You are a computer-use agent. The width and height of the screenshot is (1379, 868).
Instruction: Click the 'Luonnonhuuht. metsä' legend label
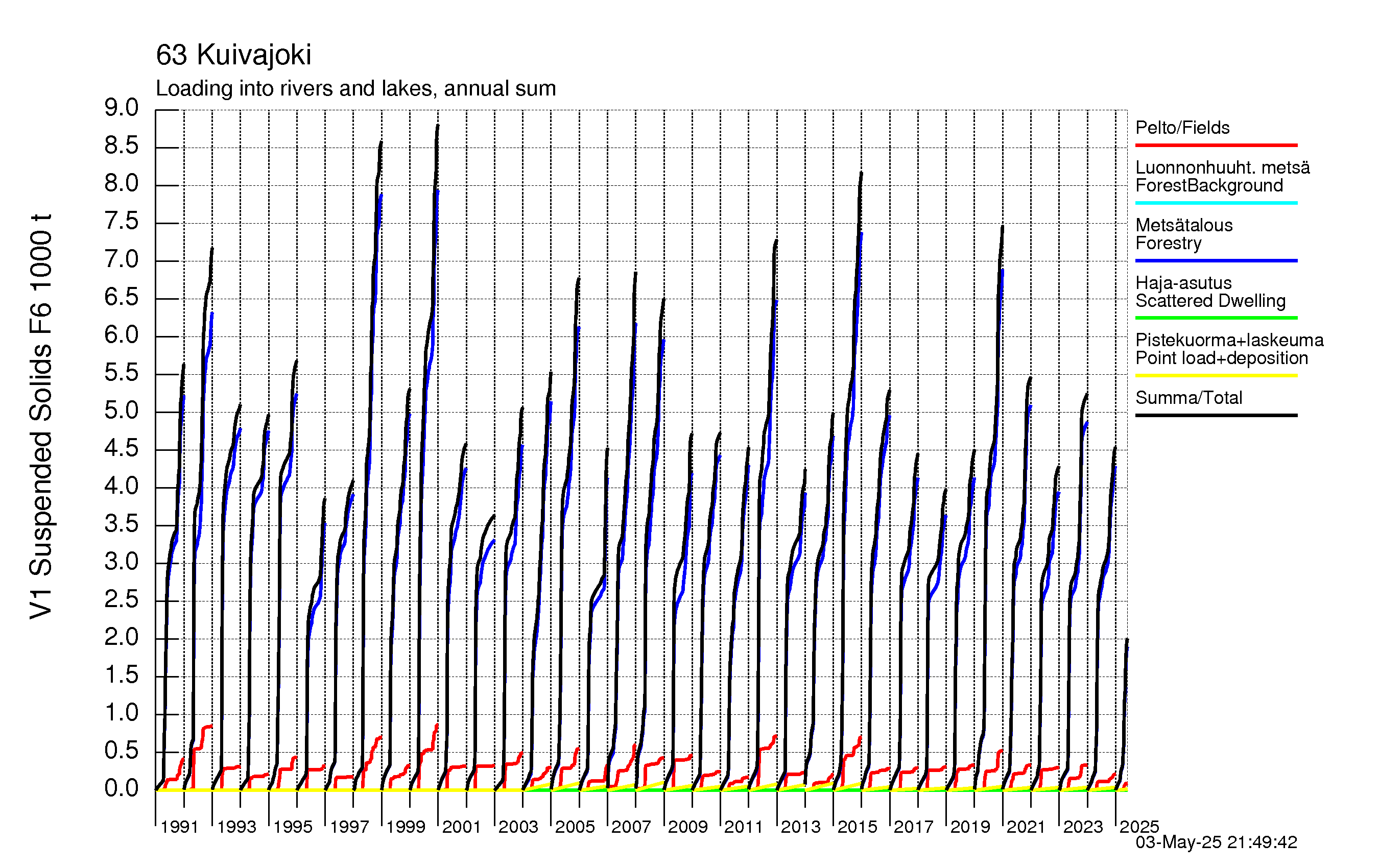(1223, 167)
